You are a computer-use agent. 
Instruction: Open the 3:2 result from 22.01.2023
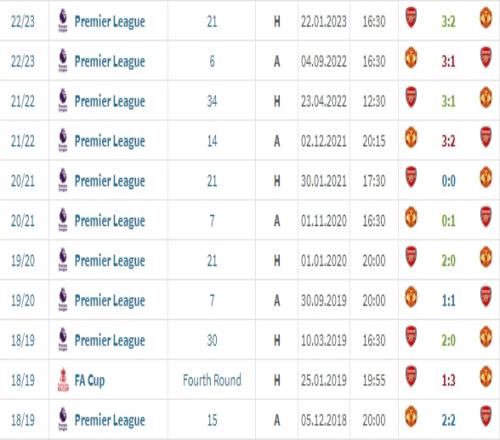[x=448, y=22]
